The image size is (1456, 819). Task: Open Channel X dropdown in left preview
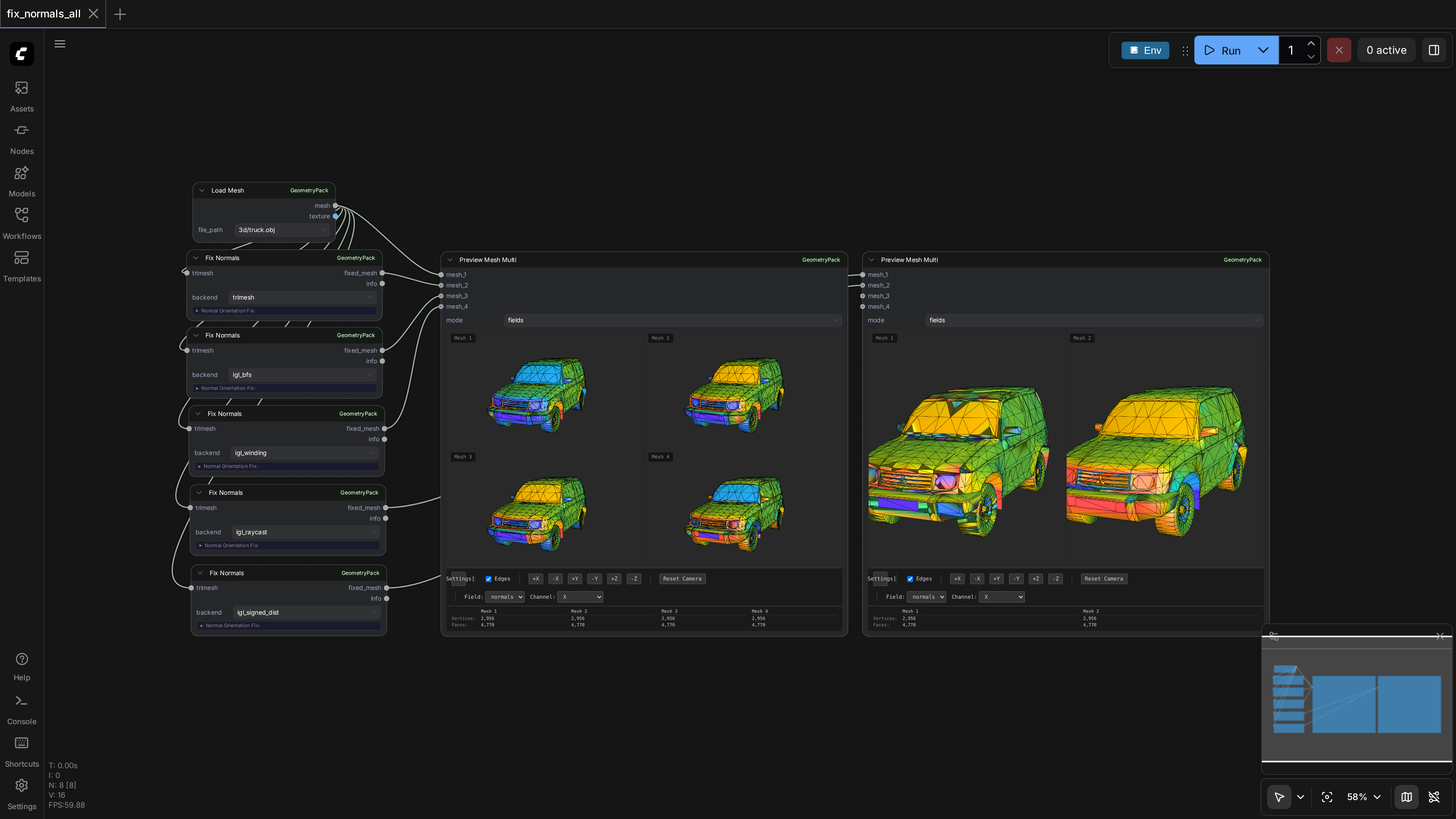[580, 597]
